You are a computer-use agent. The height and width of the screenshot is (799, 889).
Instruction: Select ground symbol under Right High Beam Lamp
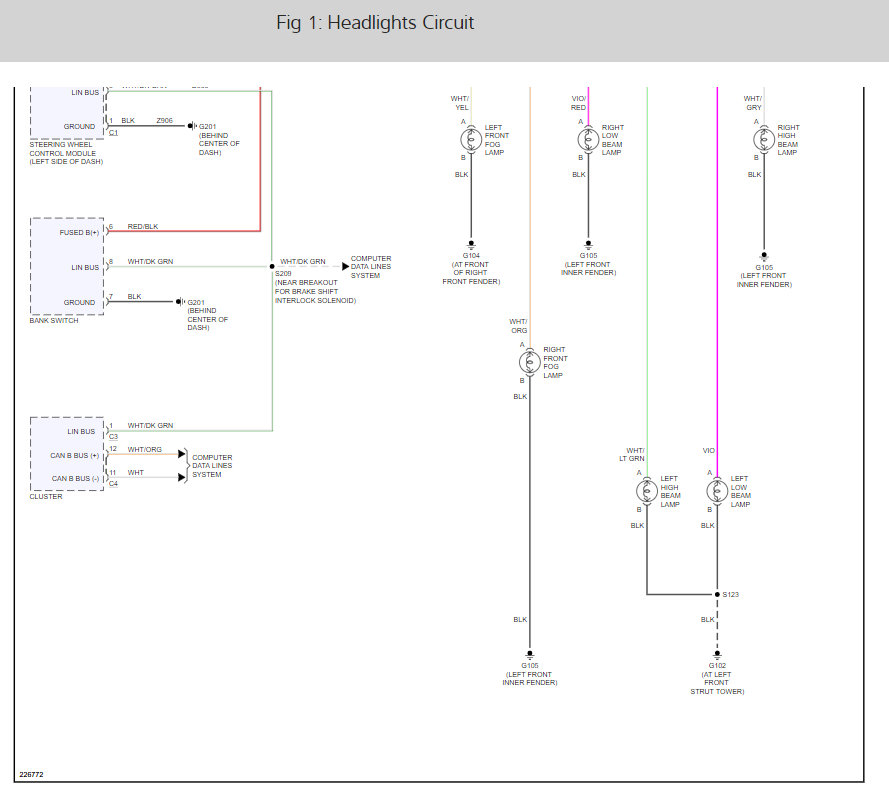(764, 256)
